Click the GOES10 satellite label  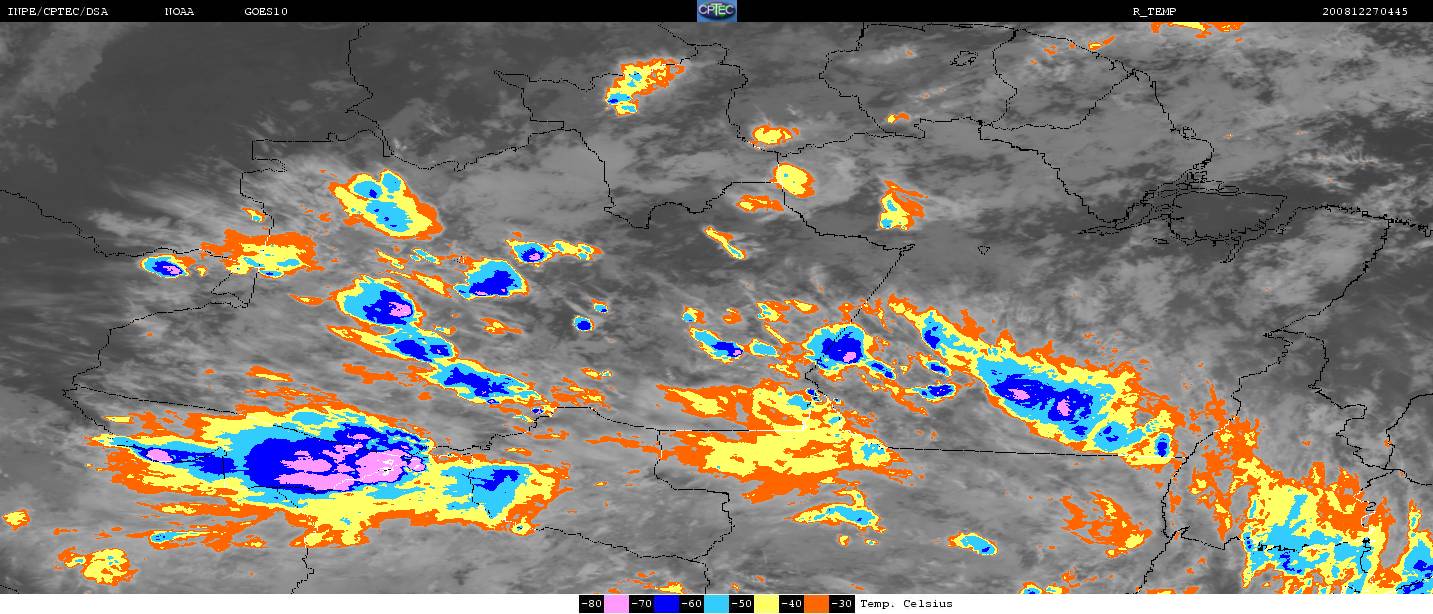265,12
